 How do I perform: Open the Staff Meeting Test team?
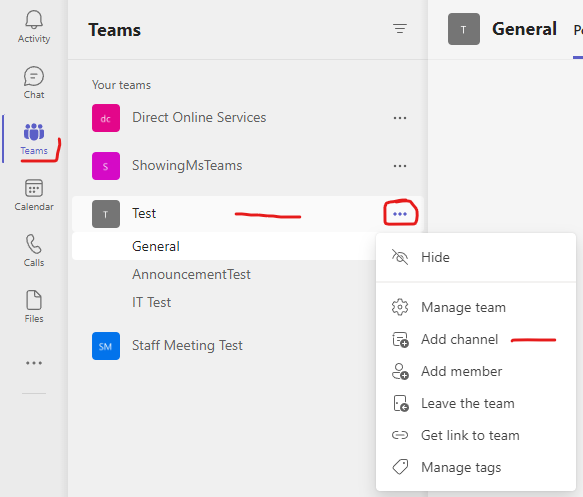tap(187, 345)
